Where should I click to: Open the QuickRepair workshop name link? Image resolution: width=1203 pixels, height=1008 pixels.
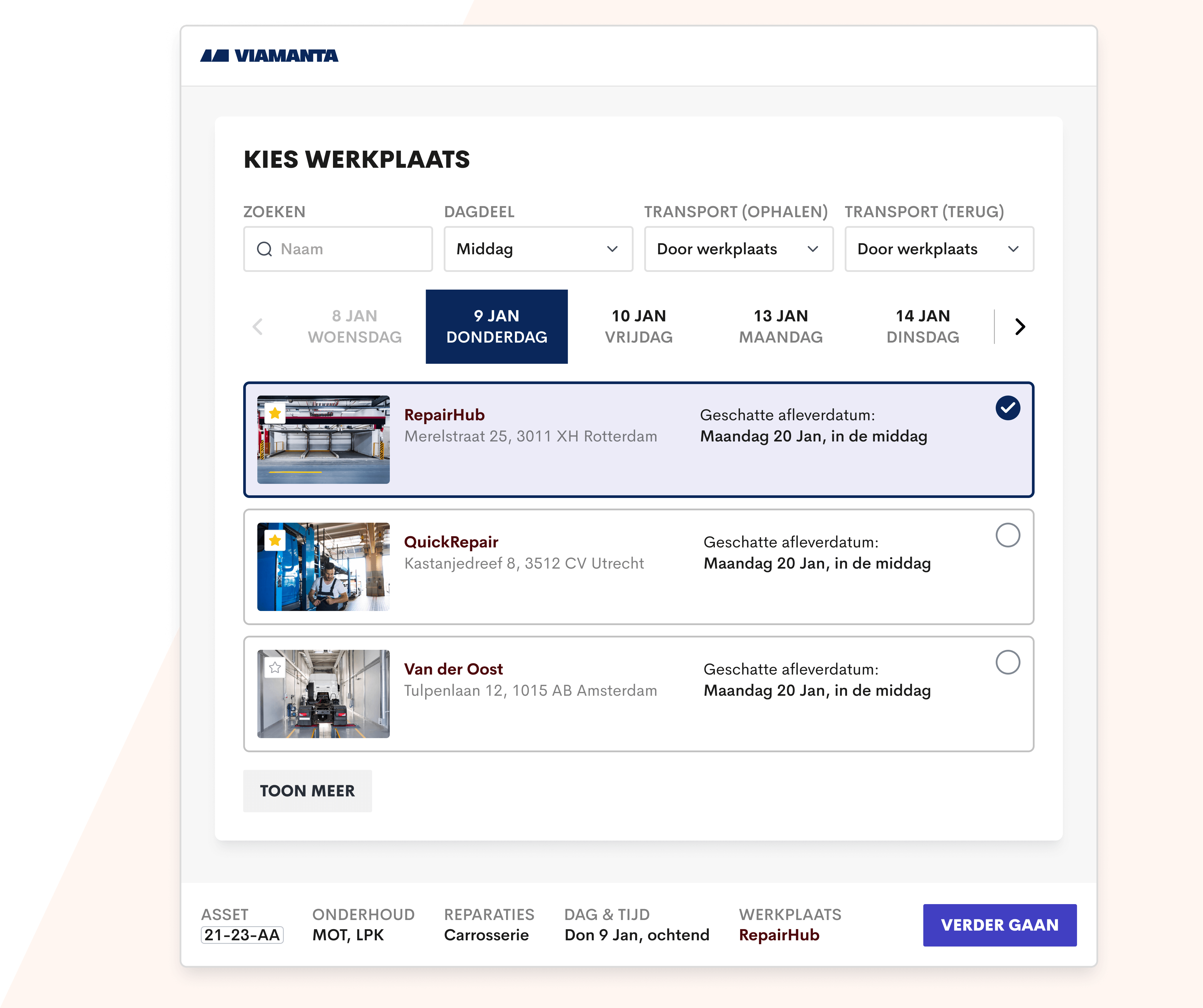pyautogui.click(x=451, y=542)
